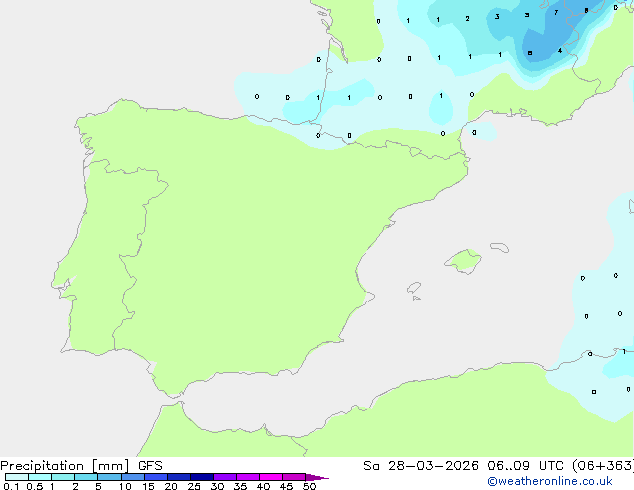Click the legend label "25"
The height and width of the screenshot is (490, 634).
tap(194, 486)
